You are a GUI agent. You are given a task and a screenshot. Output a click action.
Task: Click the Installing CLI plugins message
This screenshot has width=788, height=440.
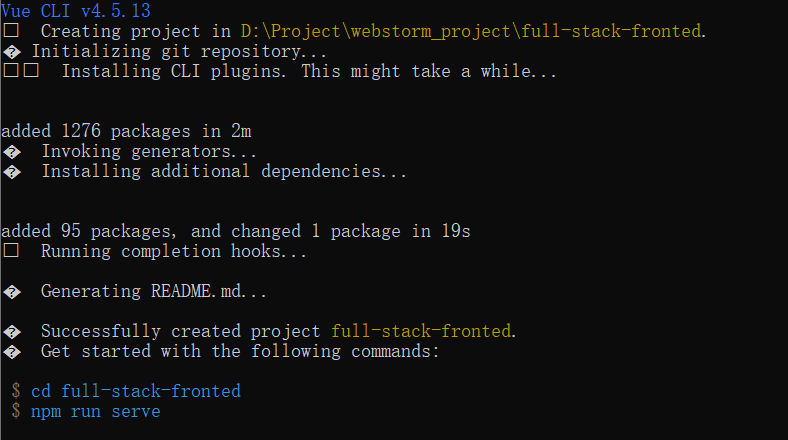click(x=309, y=71)
